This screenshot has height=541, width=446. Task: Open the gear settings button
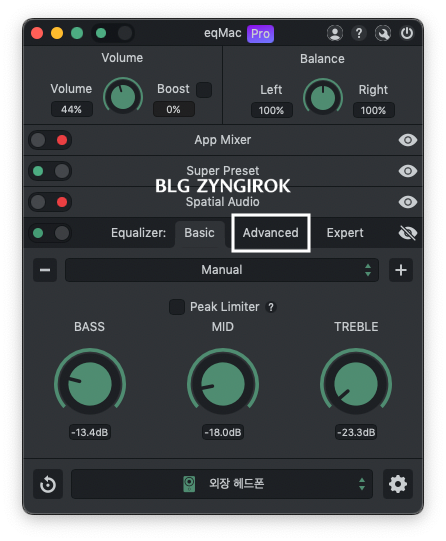click(x=398, y=484)
